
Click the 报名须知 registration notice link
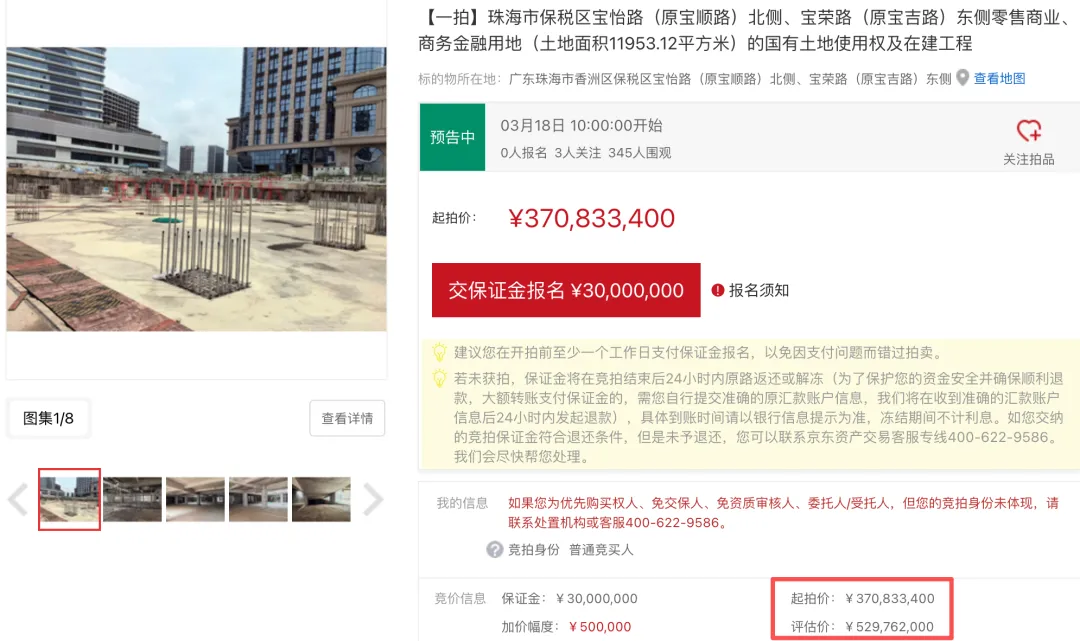coord(758,291)
